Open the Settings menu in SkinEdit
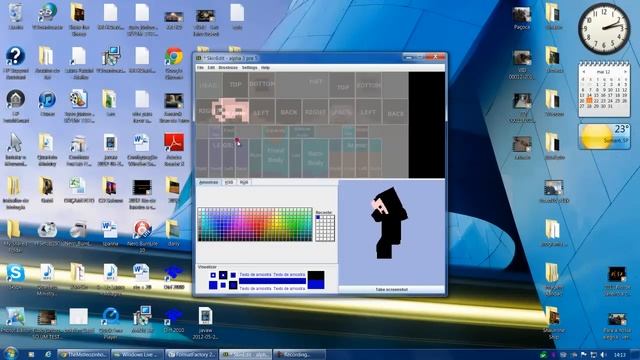The height and width of the screenshot is (360, 640). [249, 67]
